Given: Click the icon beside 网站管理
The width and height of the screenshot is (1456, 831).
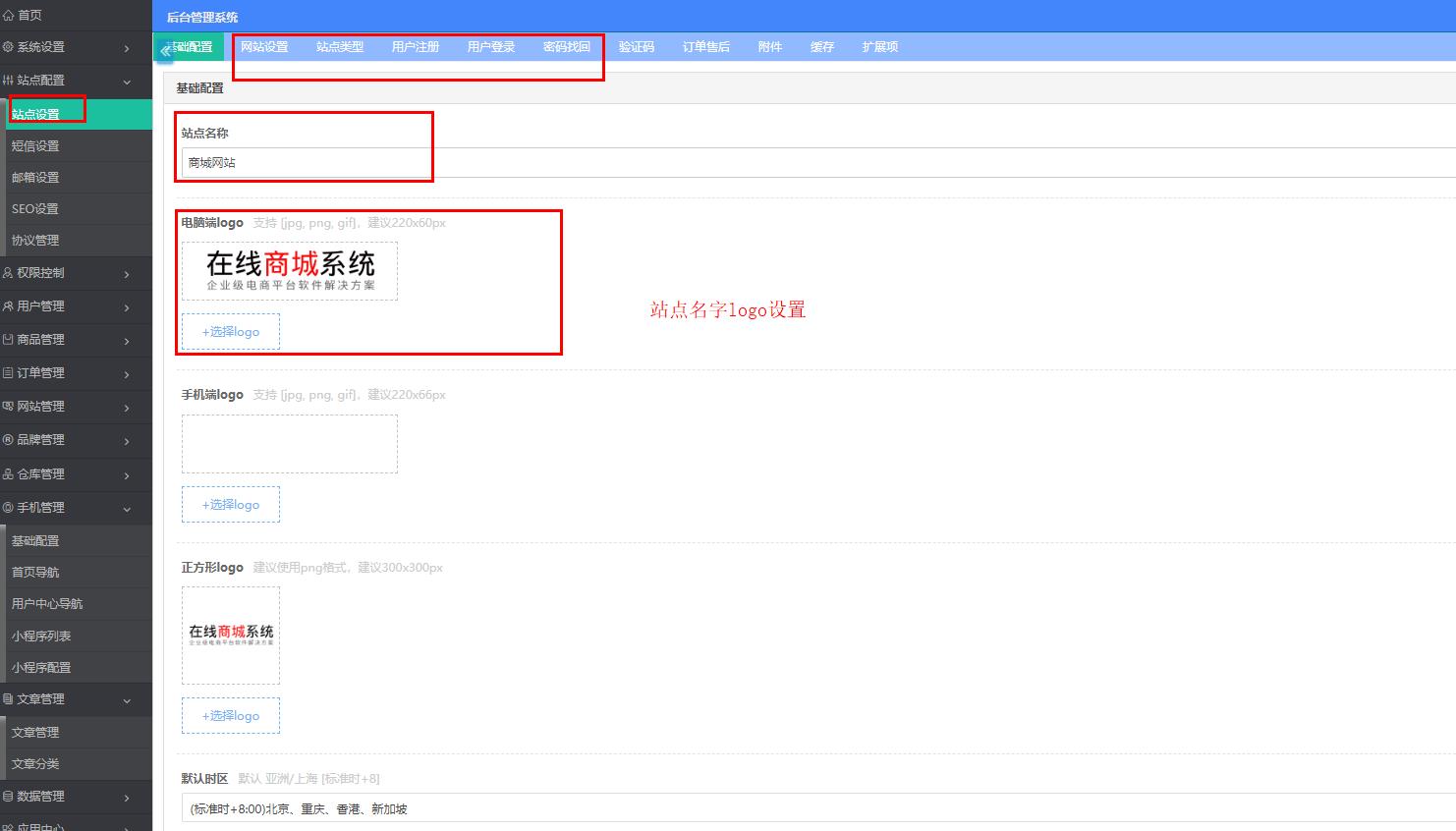Looking at the screenshot, I should (8, 407).
